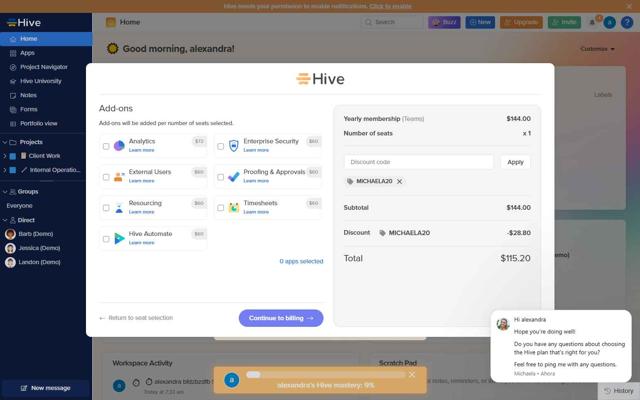The height and width of the screenshot is (400, 640).
Task: Open the notifications bell
Action: pyautogui.click(x=592, y=22)
